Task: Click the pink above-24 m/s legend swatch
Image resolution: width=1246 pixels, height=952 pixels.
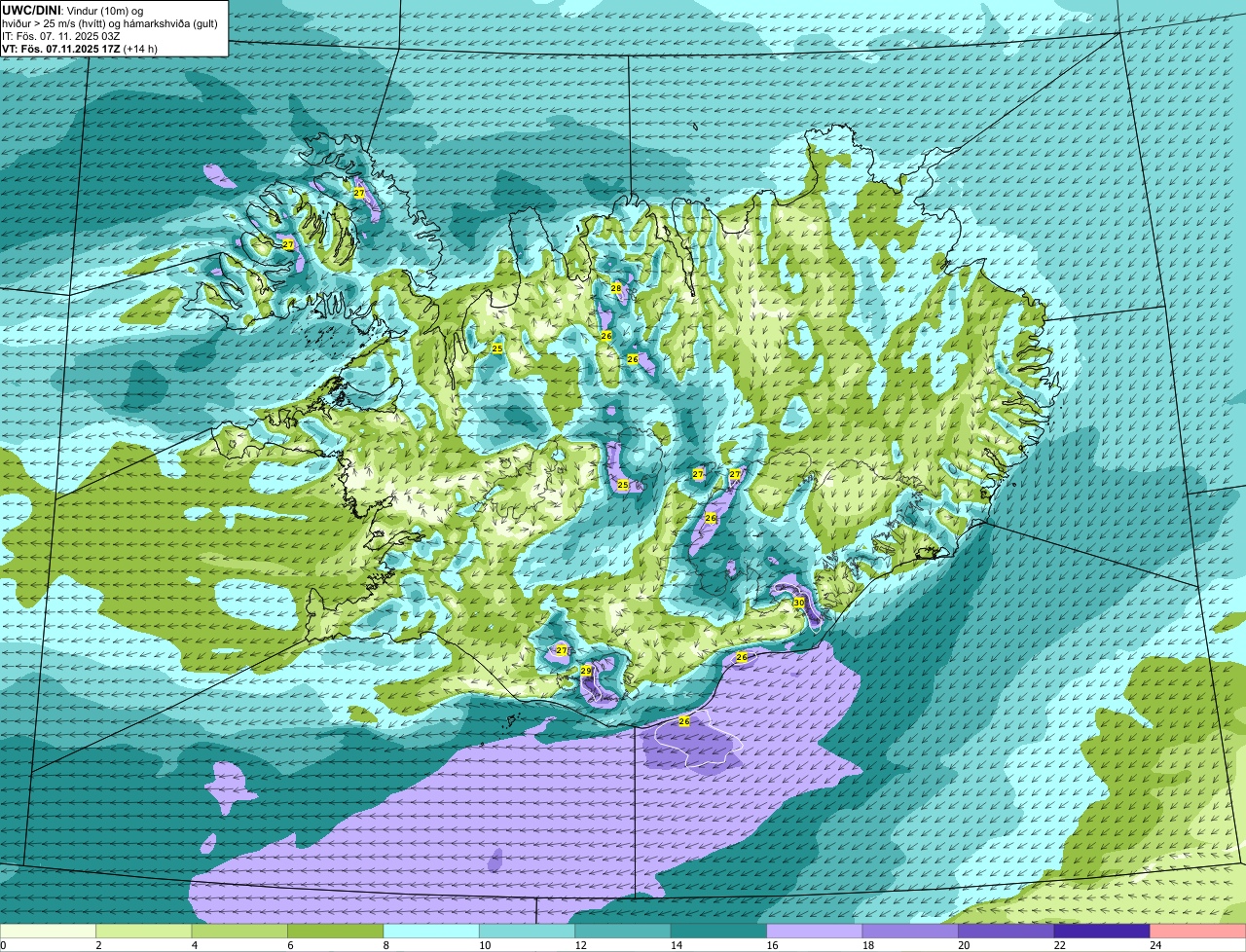Action: [x=1198, y=932]
